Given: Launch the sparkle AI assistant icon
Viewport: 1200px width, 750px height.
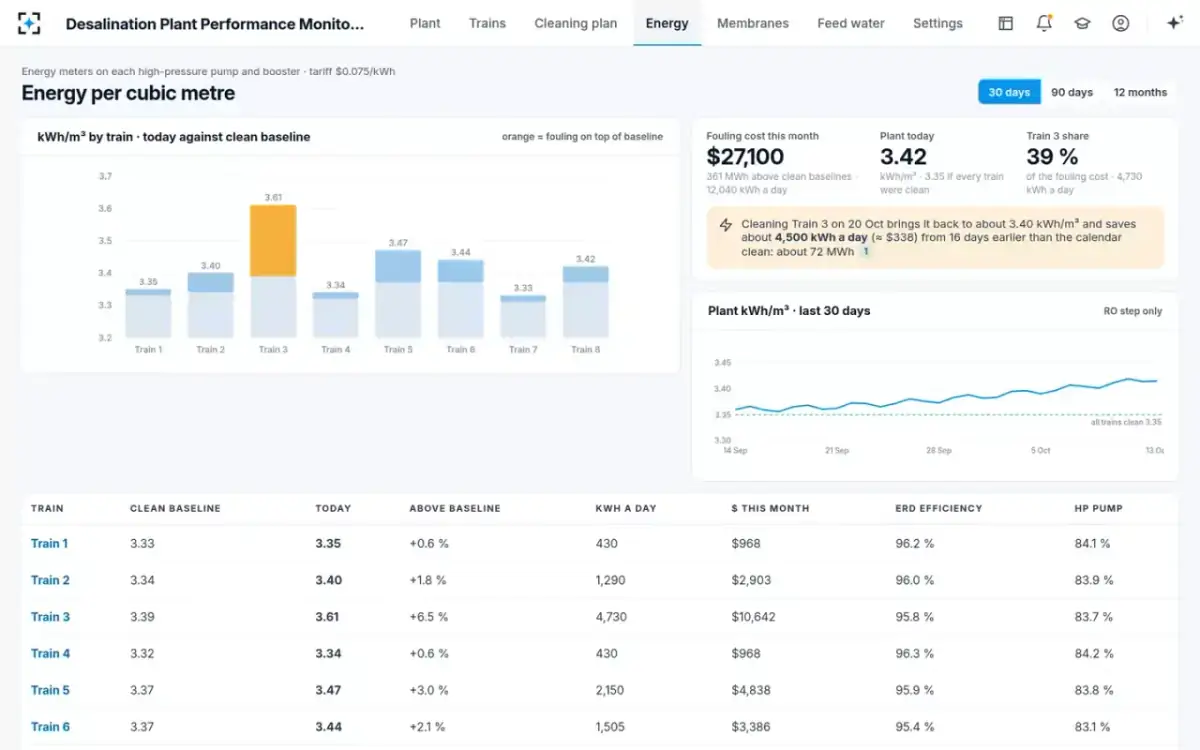Looking at the screenshot, I should [1175, 23].
